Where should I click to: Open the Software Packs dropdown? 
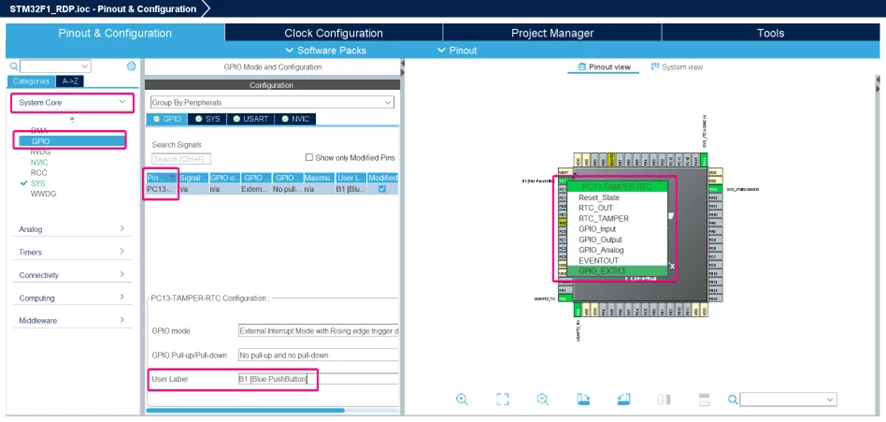pyautogui.click(x=326, y=50)
